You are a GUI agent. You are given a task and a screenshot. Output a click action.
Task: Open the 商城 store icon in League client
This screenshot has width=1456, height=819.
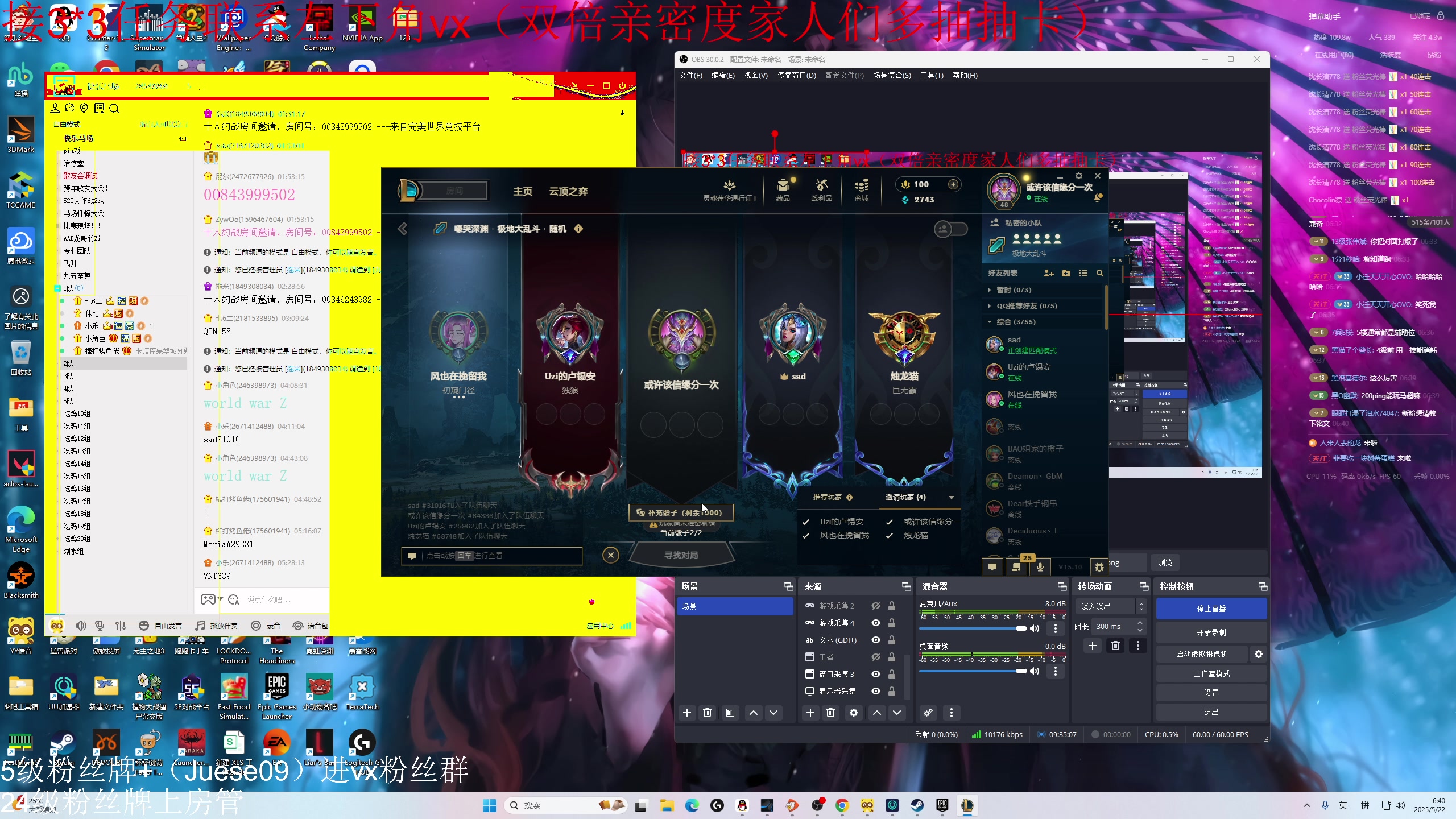[x=862, y=189]
